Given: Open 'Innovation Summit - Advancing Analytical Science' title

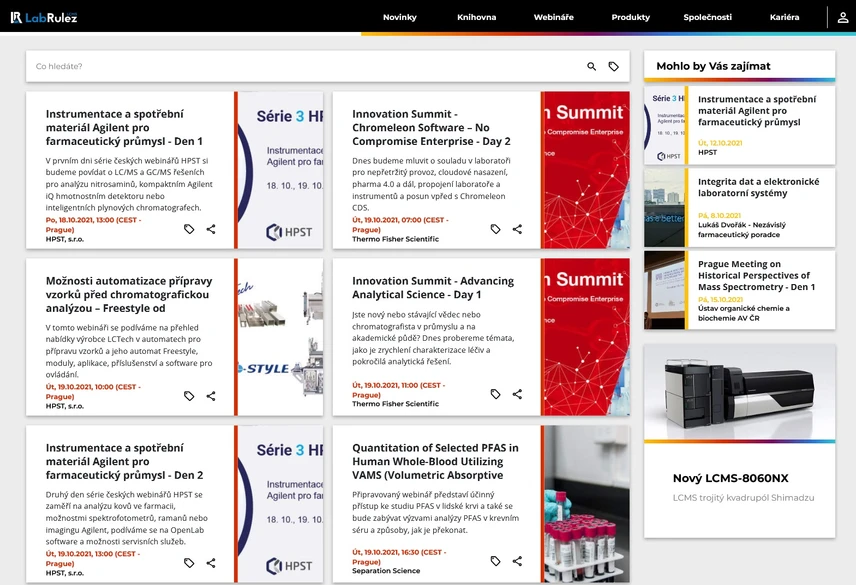Looking at the screenshot, I should click(433, 288).
